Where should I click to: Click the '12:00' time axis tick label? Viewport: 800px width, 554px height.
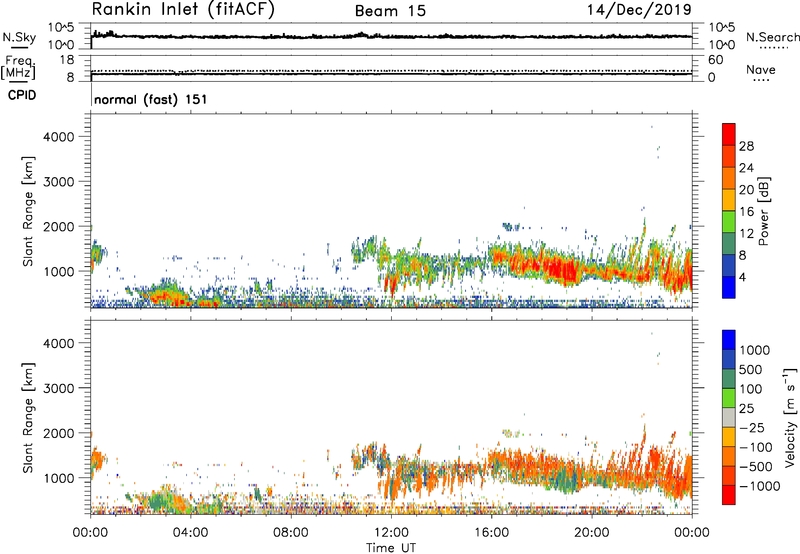391,533
